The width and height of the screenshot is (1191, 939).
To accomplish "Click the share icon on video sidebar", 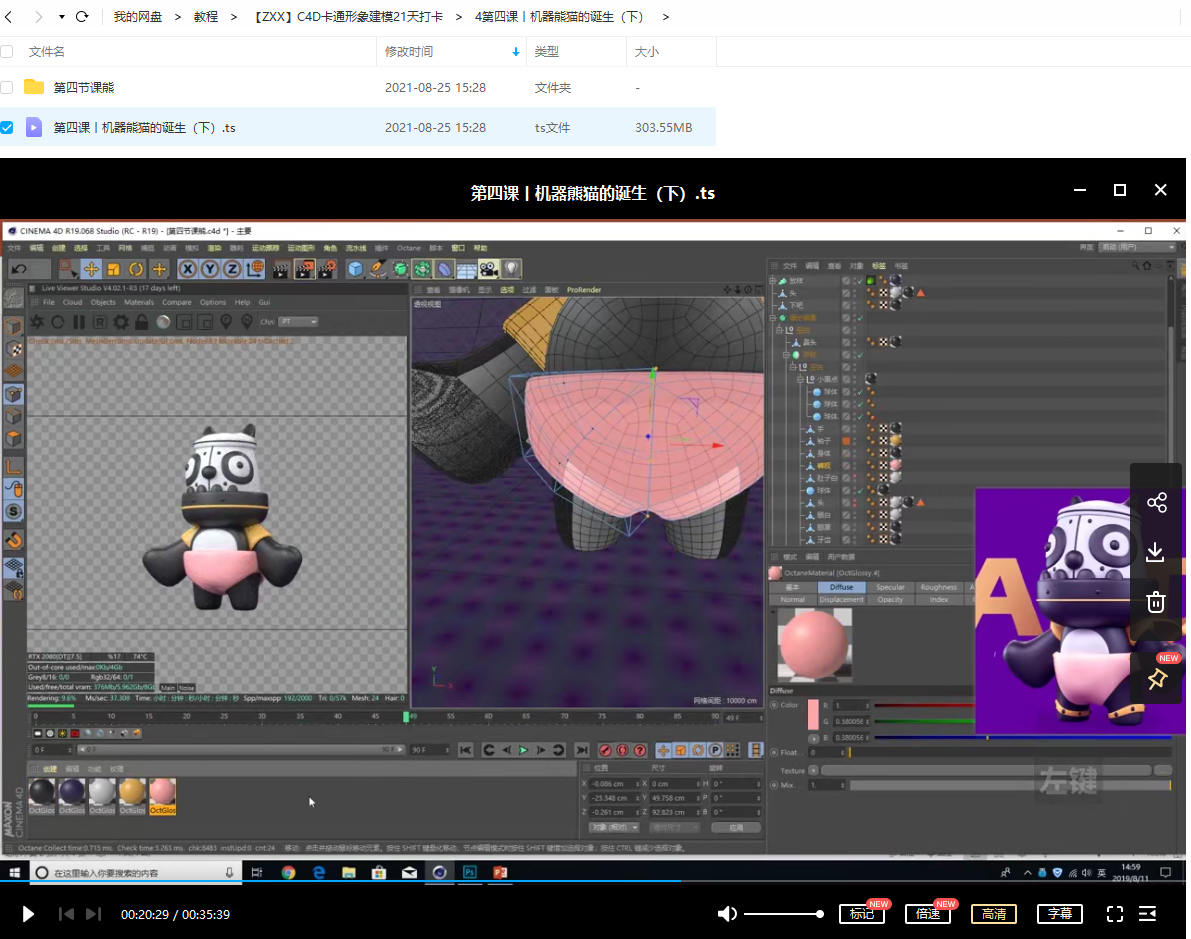I will pos(1156,503).
